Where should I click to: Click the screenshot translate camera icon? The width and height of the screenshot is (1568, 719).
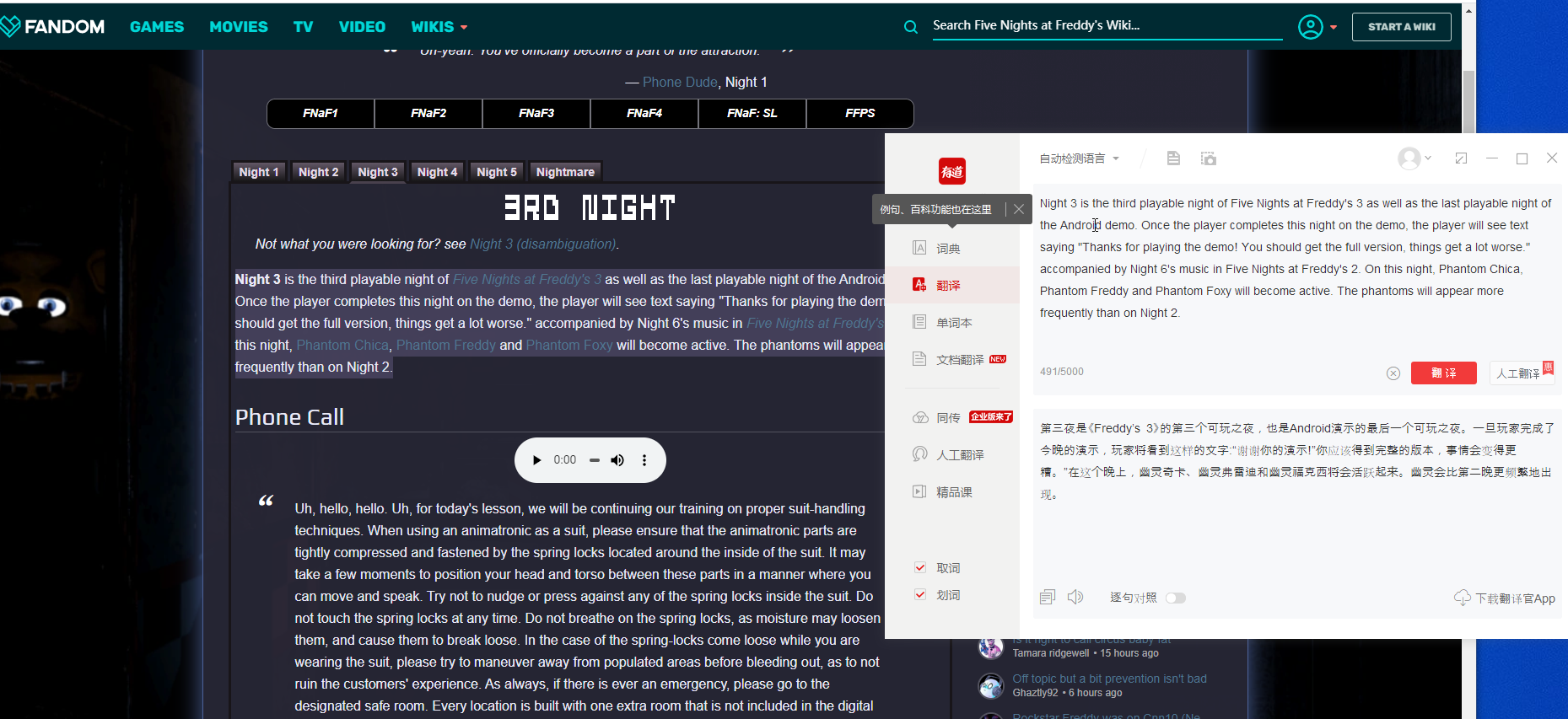click(x=1209, y=158)
